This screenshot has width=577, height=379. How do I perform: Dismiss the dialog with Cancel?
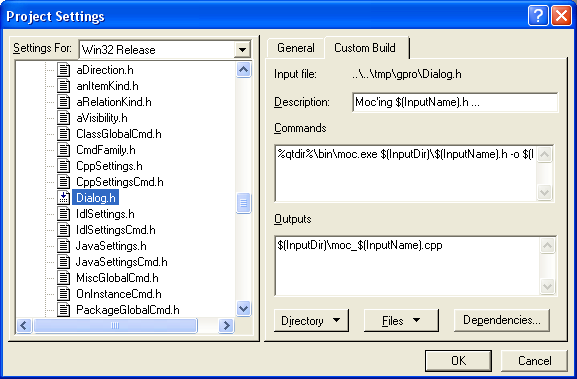point(535,361)
